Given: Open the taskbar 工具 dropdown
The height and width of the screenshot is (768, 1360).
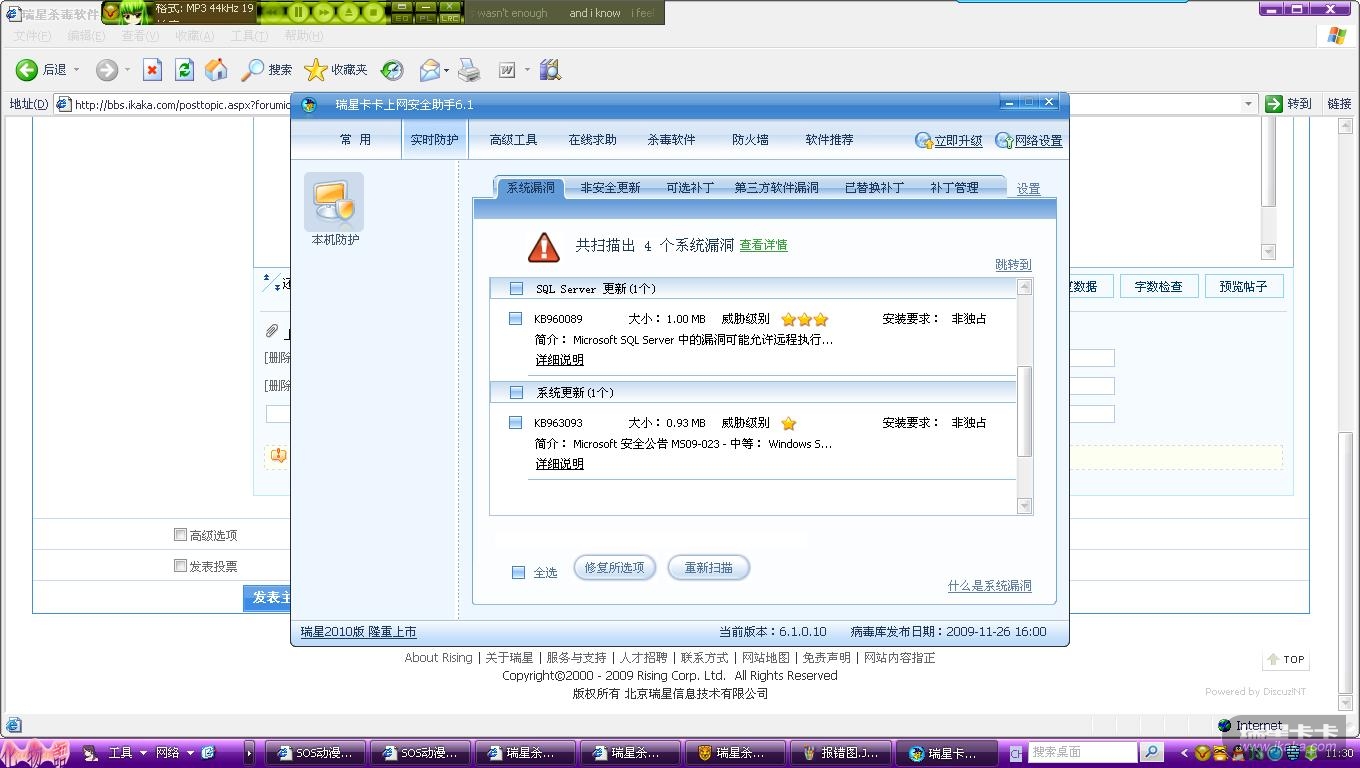Looking at the screenshot, I should 143,753.
